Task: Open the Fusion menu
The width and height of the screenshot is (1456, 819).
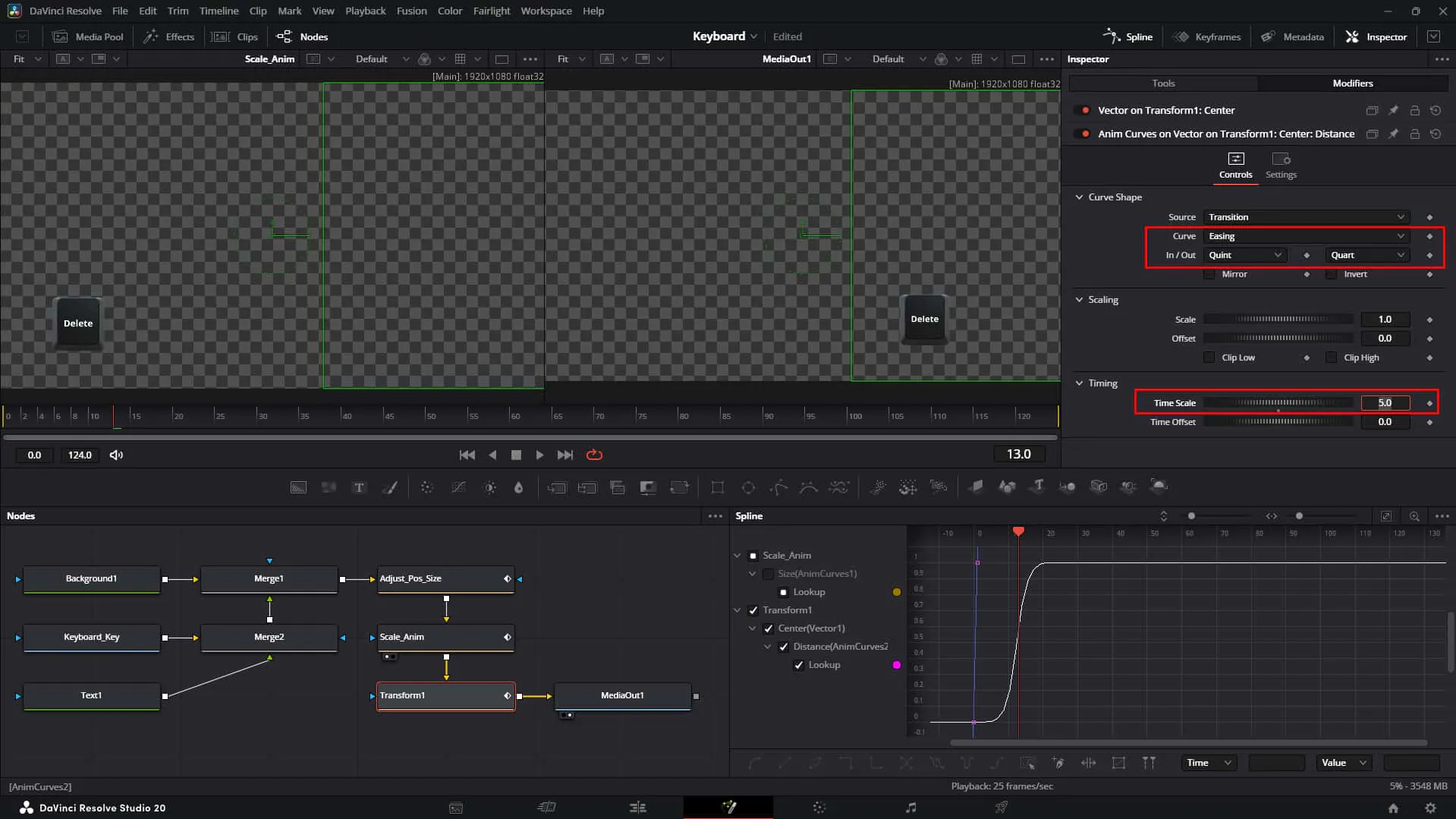Action: [x=411, y=11]
